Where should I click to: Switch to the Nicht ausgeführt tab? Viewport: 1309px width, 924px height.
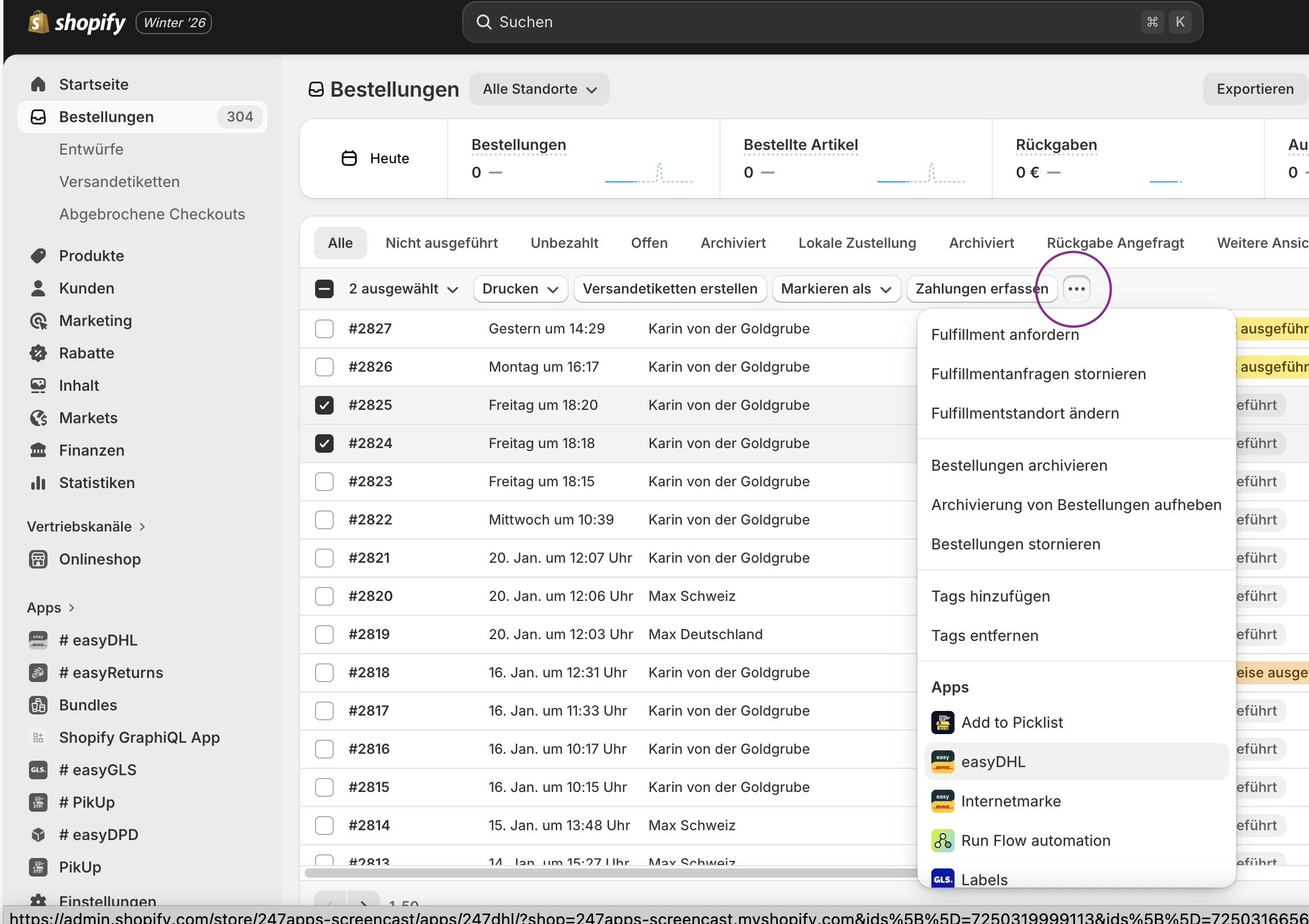[x=441, y=243]
